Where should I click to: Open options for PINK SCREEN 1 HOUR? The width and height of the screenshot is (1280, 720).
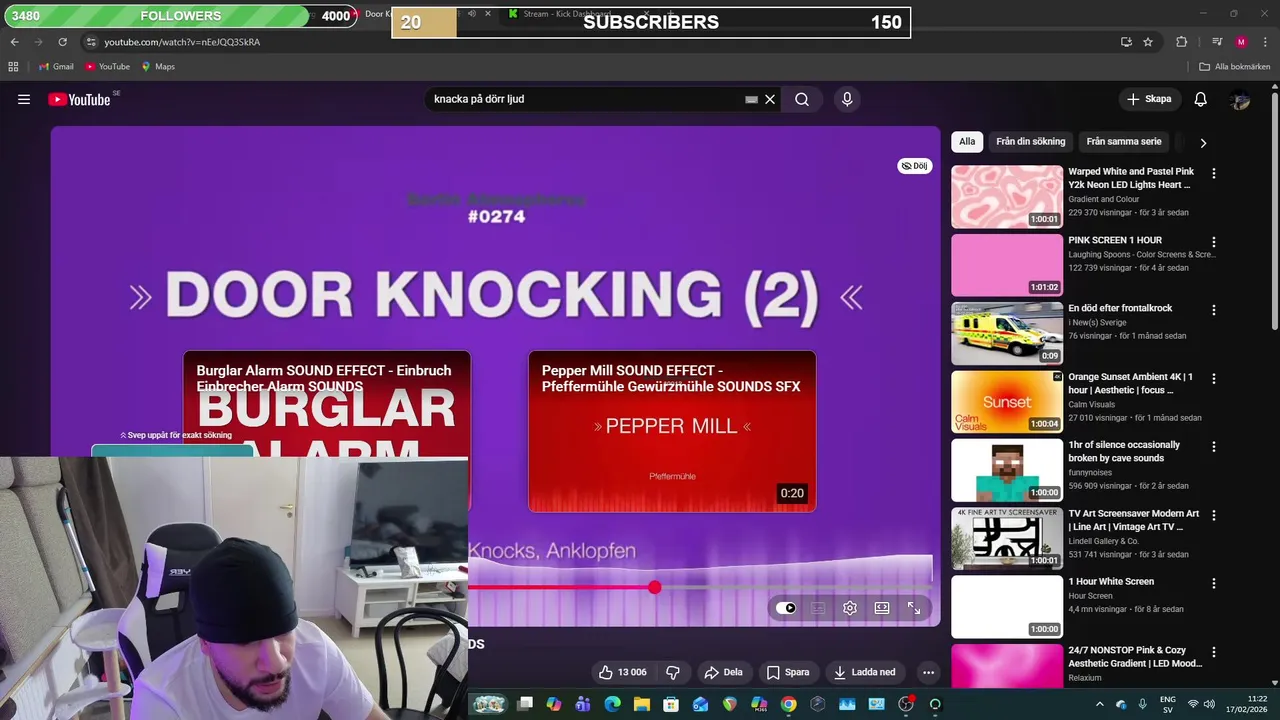tap(1214, 242)
